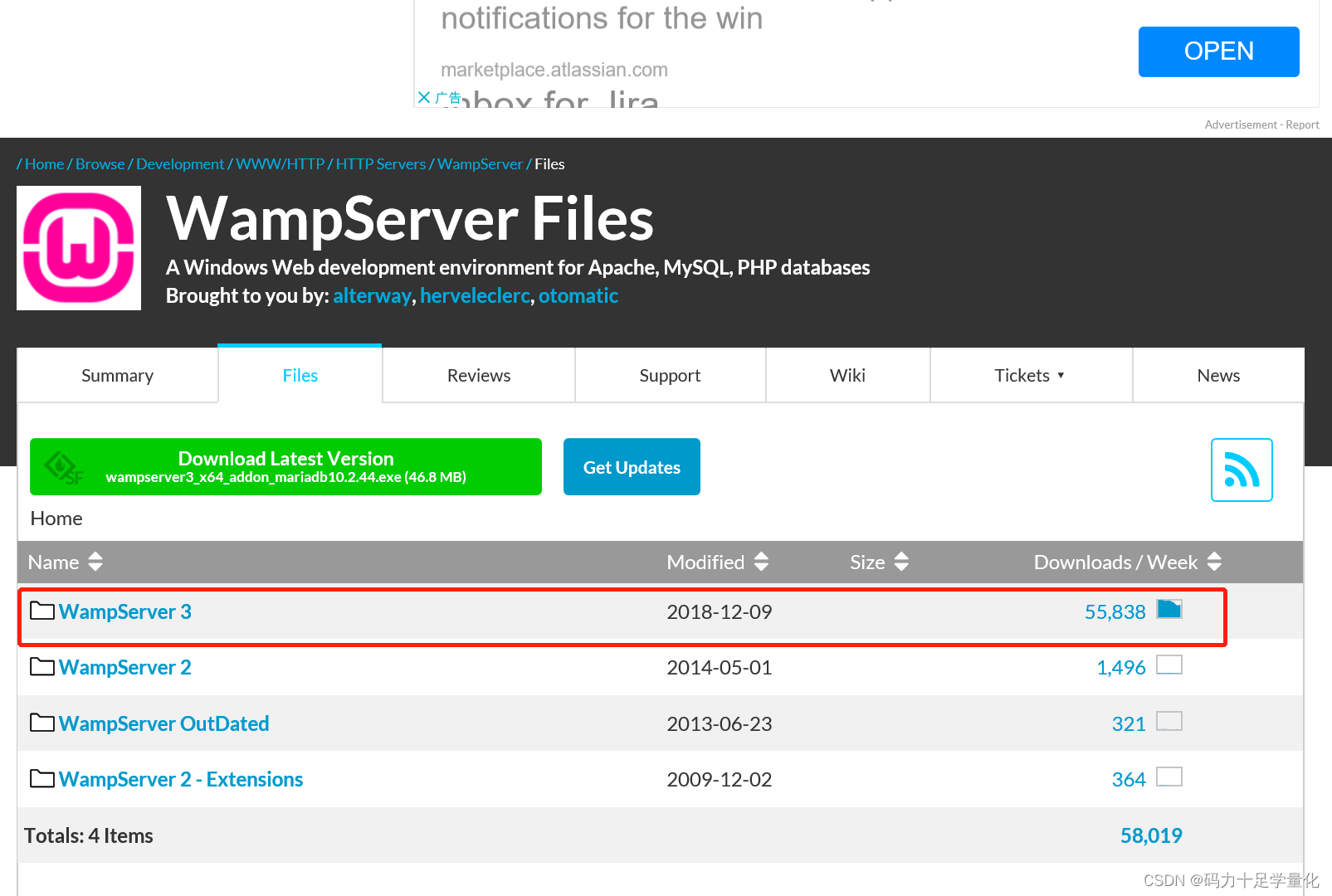1332x896 pixels.
Task: Click the download stats icon for WampServer 2 - Extensions
Action: click(1169, 777)
